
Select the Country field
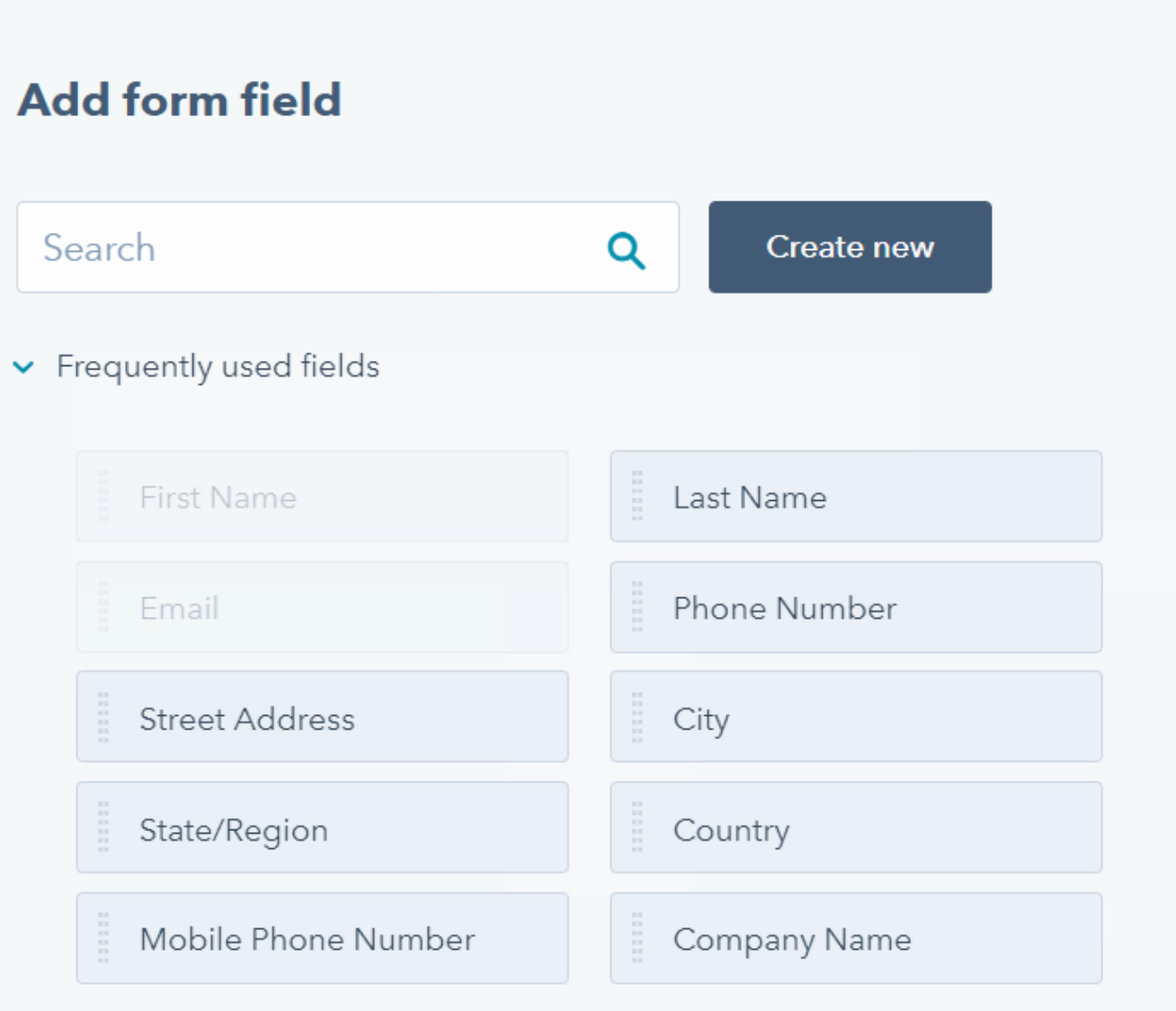point(856,828)
